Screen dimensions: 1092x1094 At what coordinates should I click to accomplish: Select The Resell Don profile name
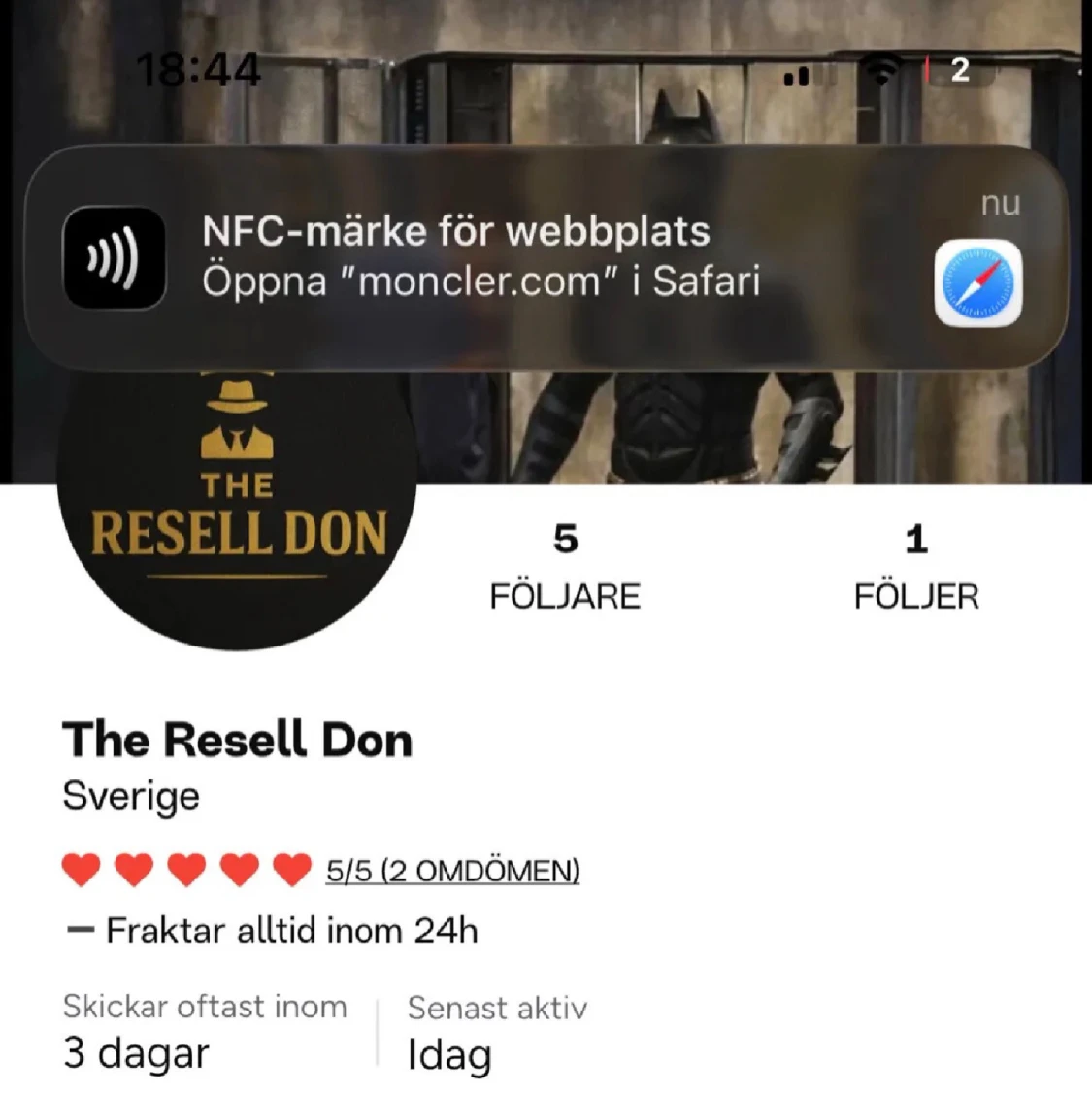237,740
